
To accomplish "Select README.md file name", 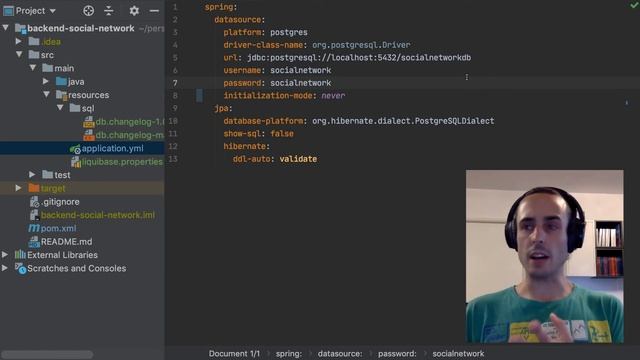I will (x=67, y=242).
